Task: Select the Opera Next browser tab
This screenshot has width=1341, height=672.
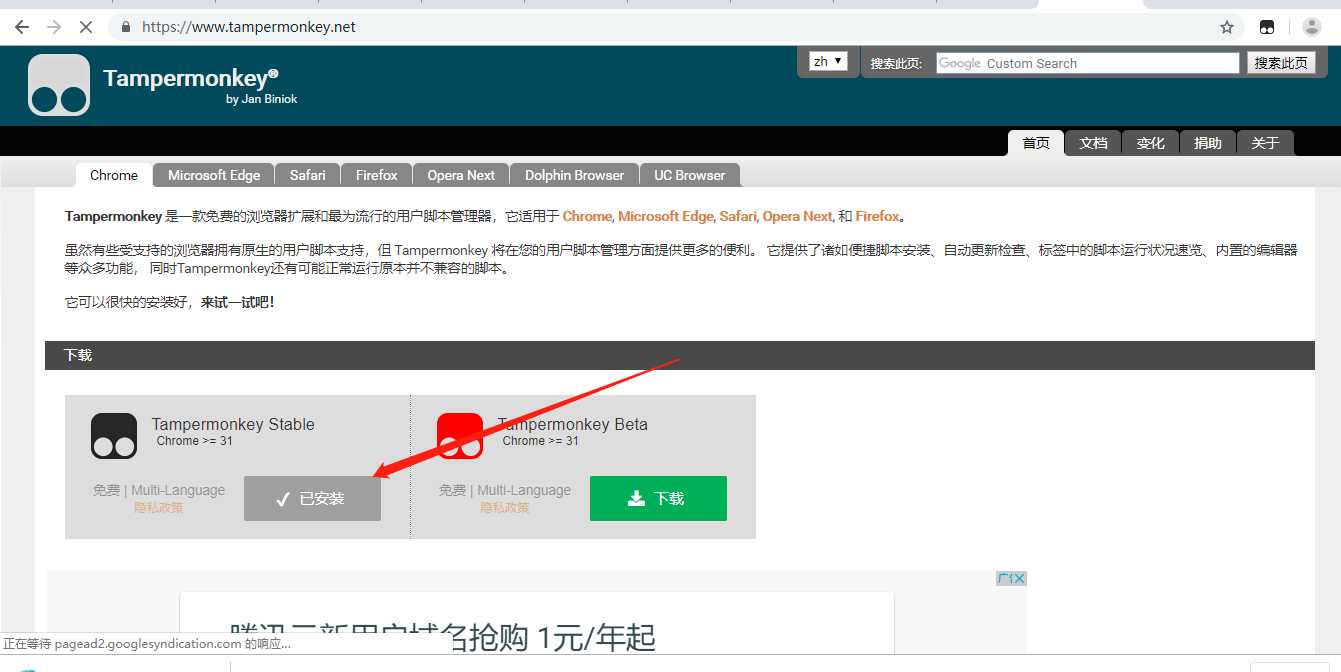Action: [461, 175]
